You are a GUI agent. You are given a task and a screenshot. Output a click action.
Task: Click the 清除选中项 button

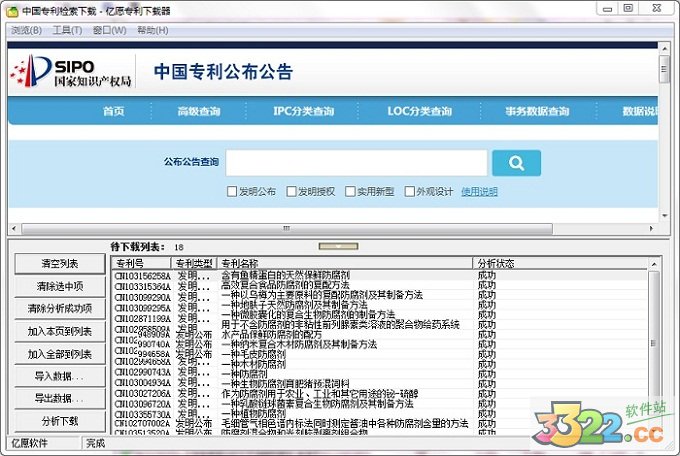60,286
